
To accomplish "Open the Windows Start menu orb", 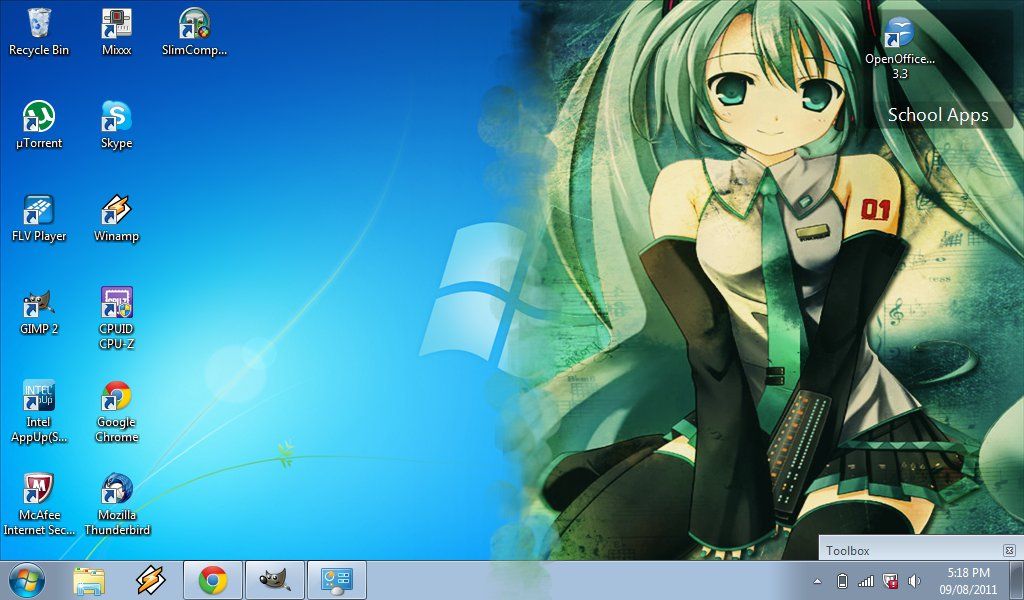I will [26, 580].
